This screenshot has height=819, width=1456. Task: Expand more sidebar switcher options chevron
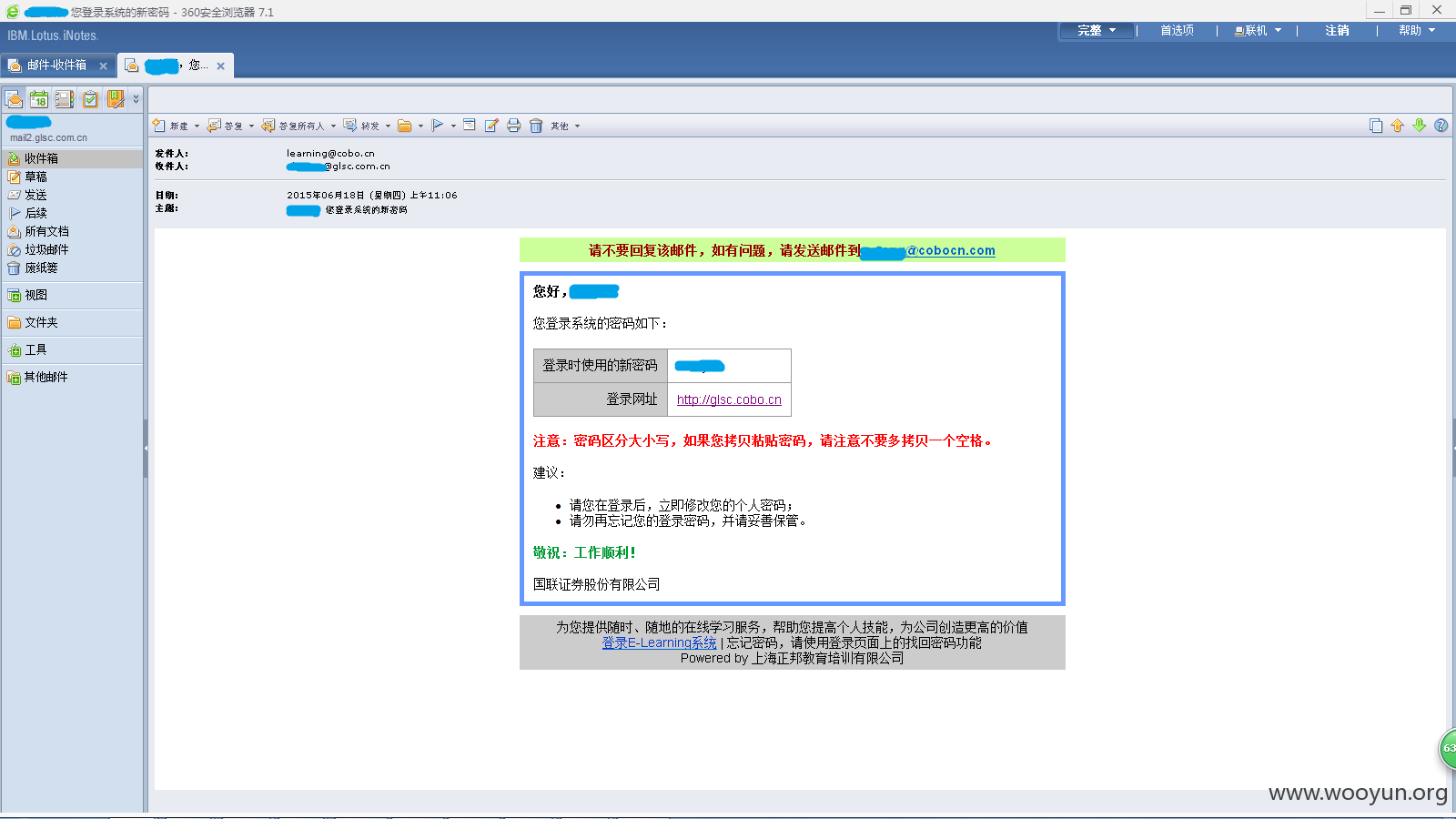(136, 99)
